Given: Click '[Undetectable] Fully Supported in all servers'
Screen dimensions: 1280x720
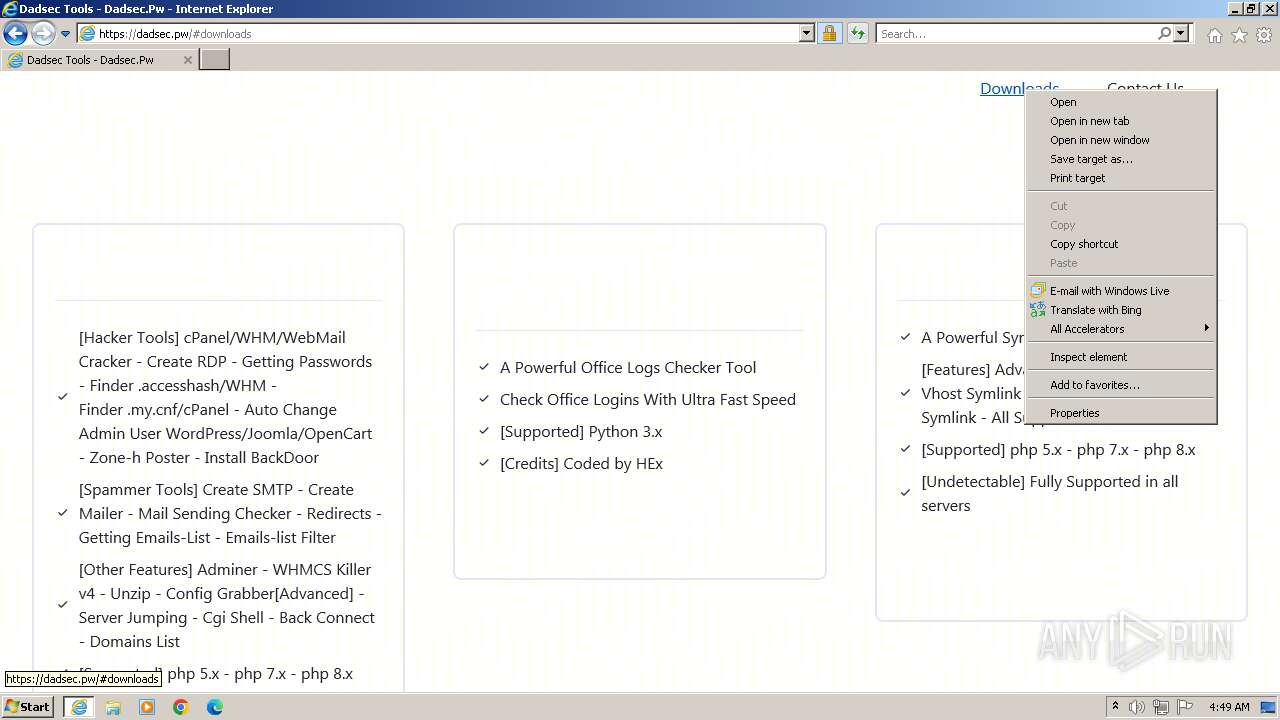Looking at the screenshot, I should [x=1049, y=494].
